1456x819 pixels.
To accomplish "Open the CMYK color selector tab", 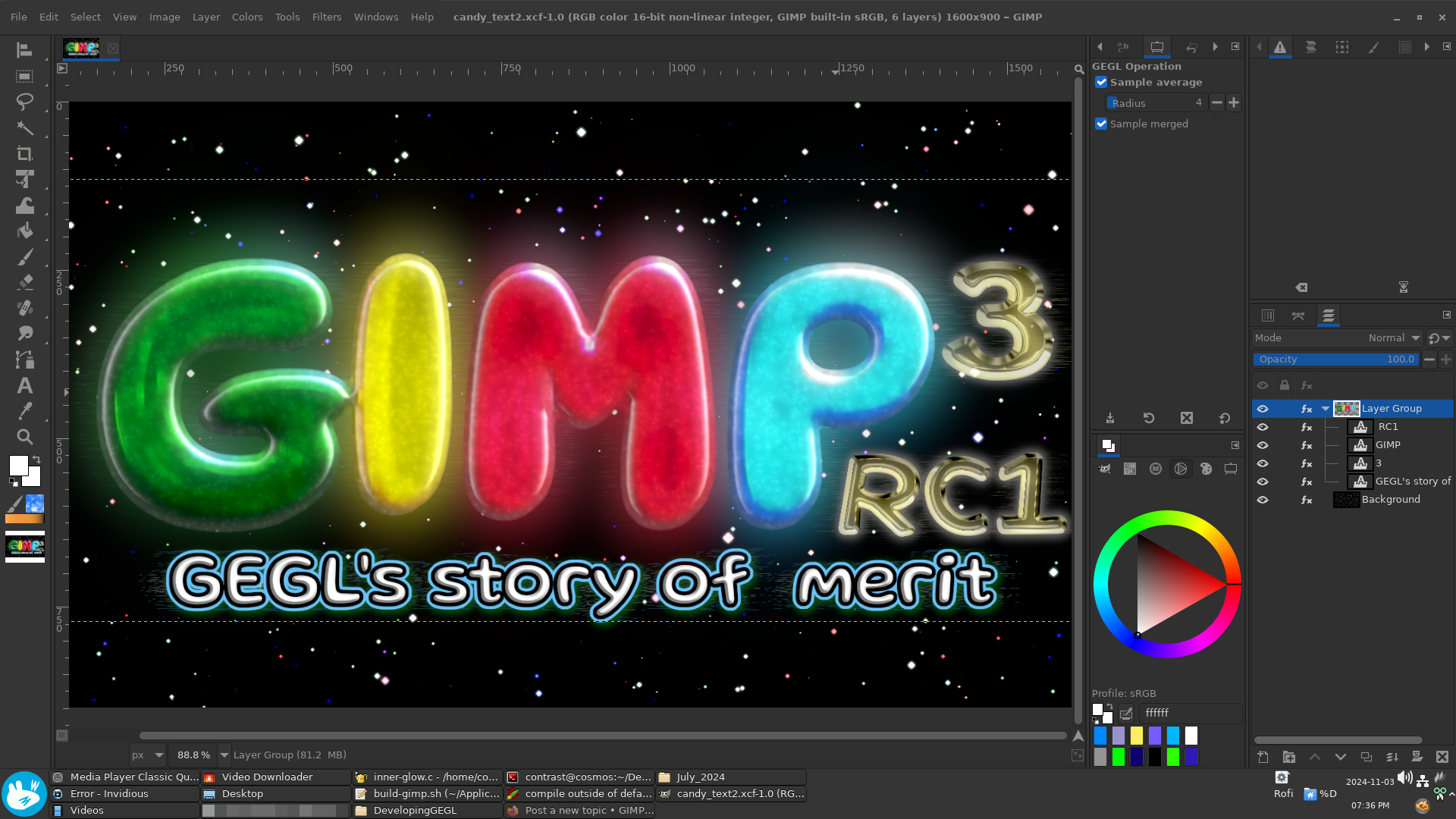I will (x=1130, y=469).
